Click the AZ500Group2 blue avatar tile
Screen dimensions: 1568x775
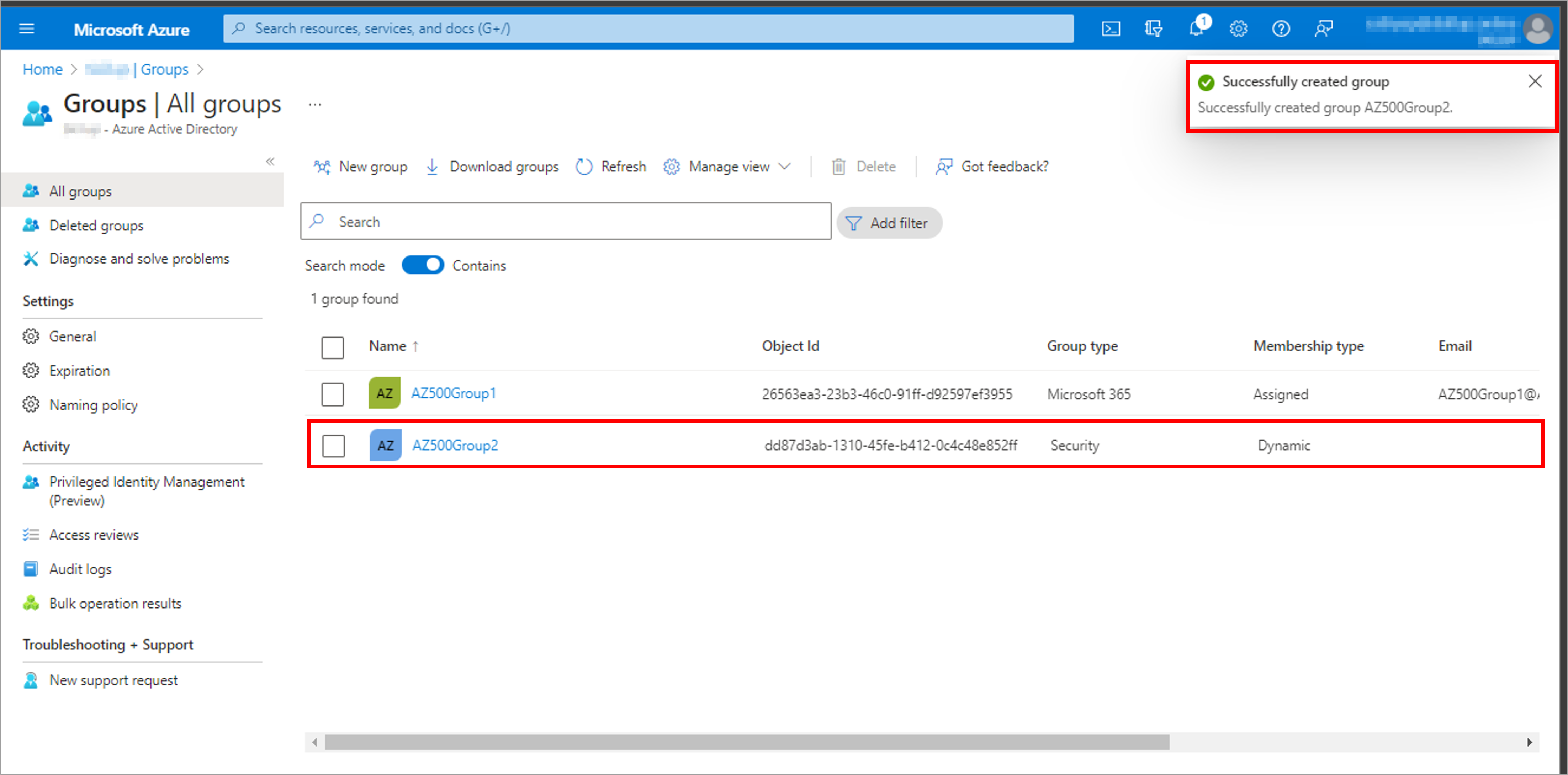point(385,445)
